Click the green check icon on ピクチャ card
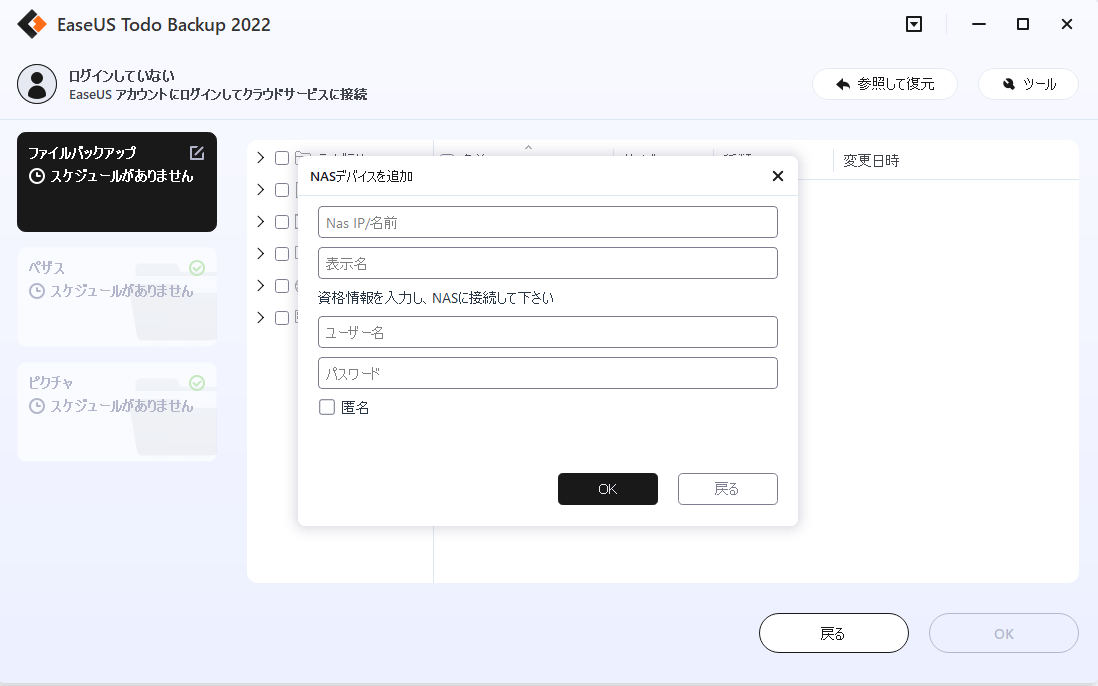Image resolution: width=1098 pixels, height=686 pixels. [x=197, y=382]
